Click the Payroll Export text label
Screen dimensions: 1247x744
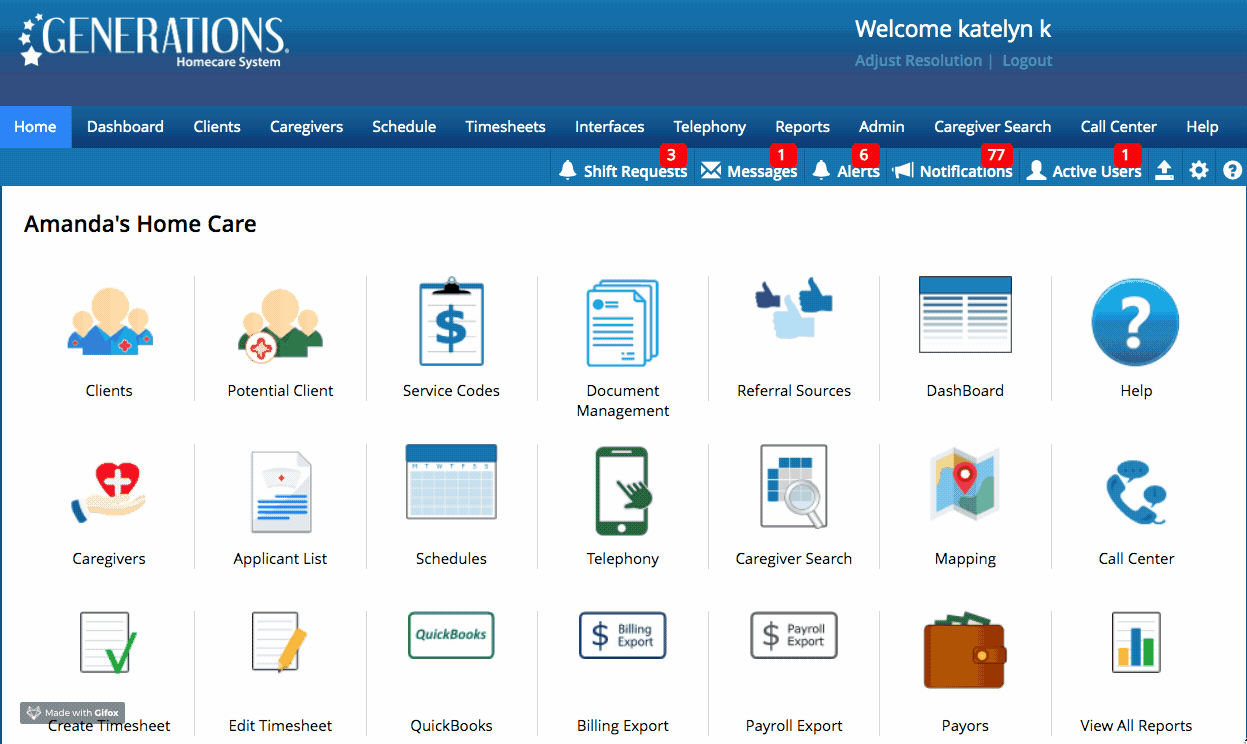click(794, 726)
